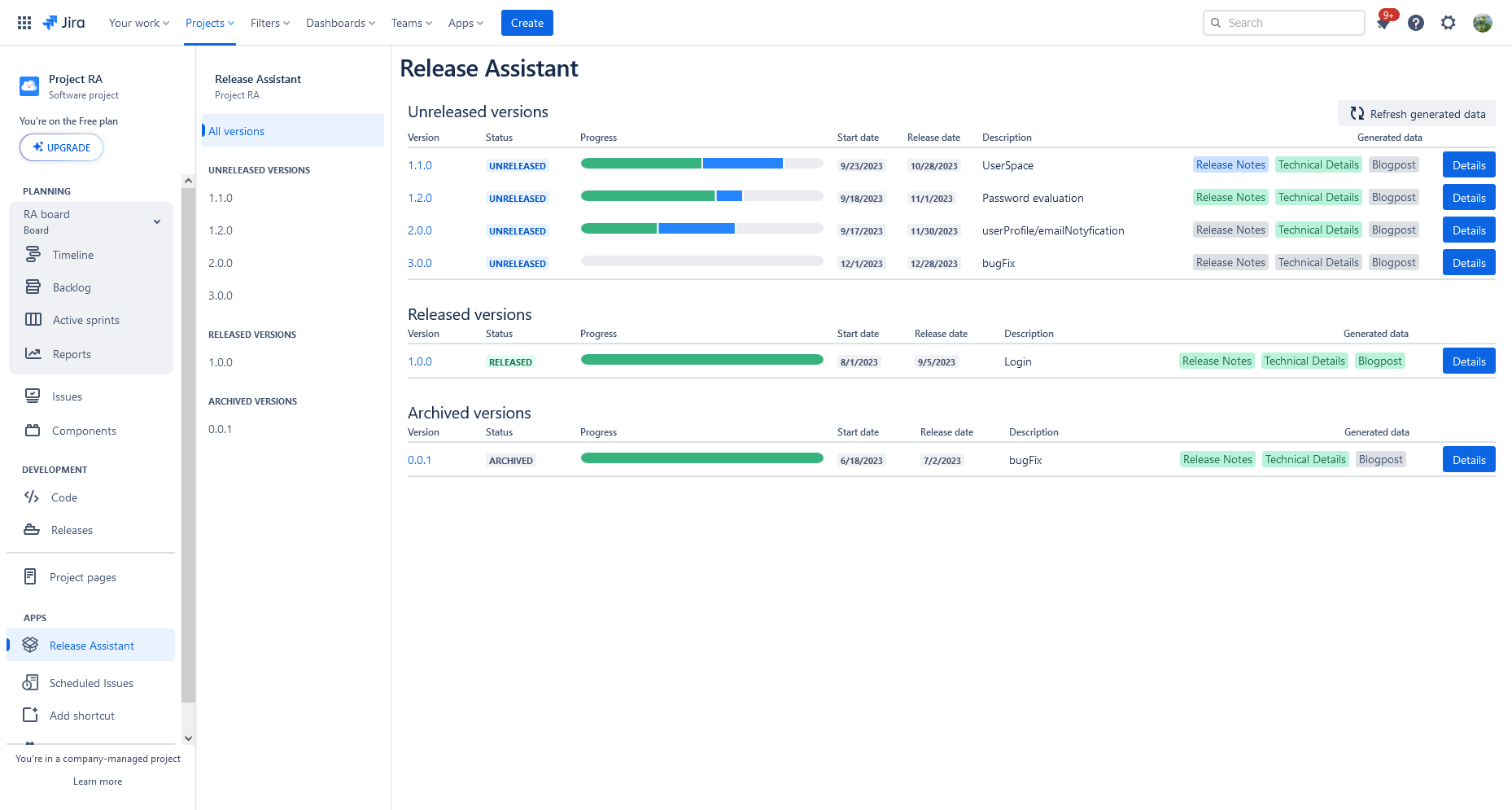The image size is (1512, 810).
Task: Click the Scheduled Issues icon
Action: tap(30, 682)
